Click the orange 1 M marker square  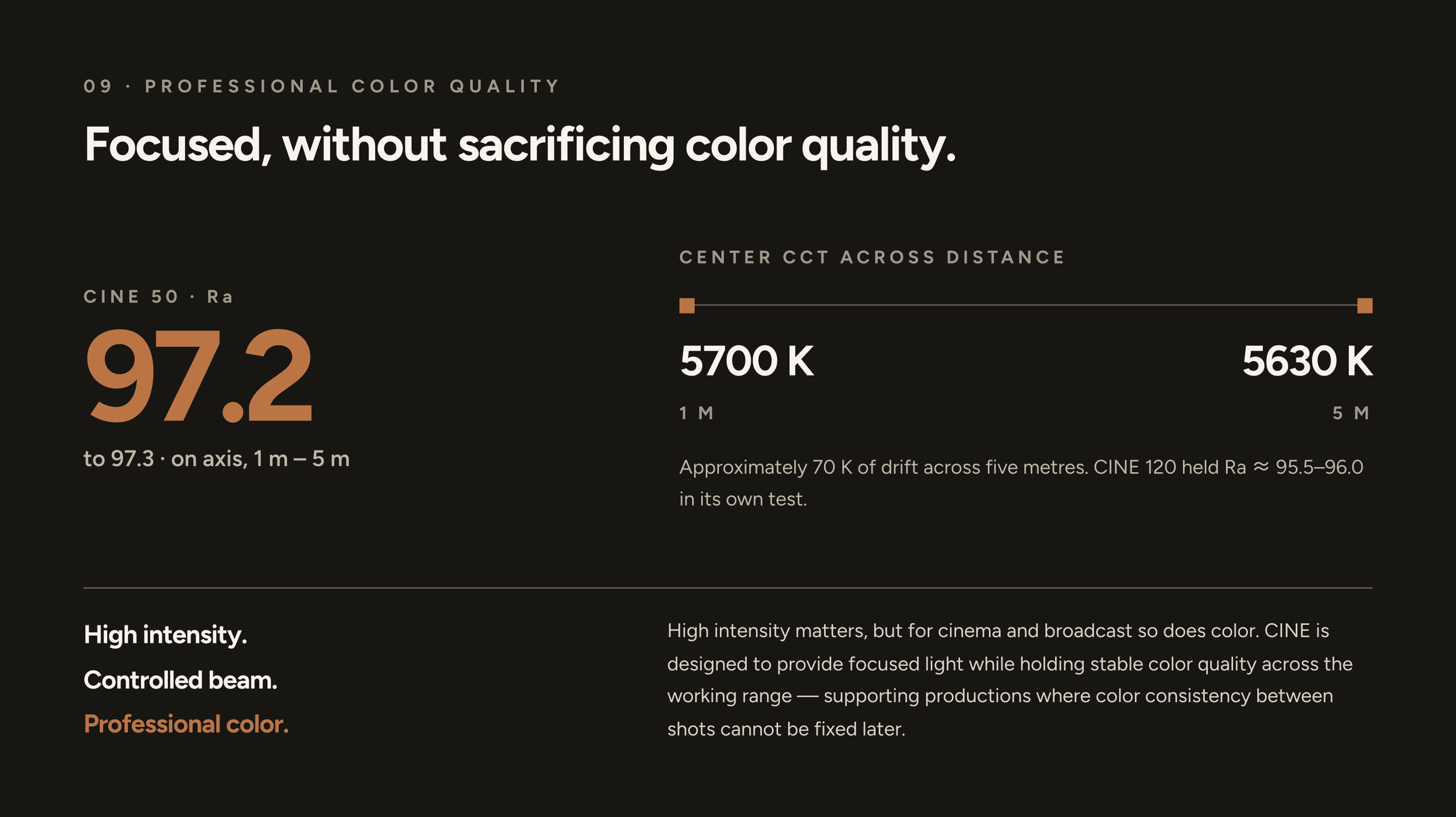(x=687, y=306)
